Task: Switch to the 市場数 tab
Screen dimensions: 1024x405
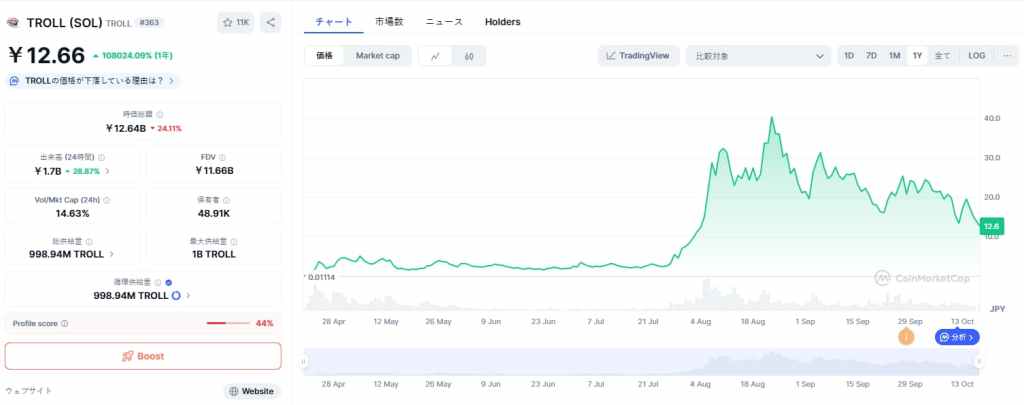Action: click(x=390, y=21)
